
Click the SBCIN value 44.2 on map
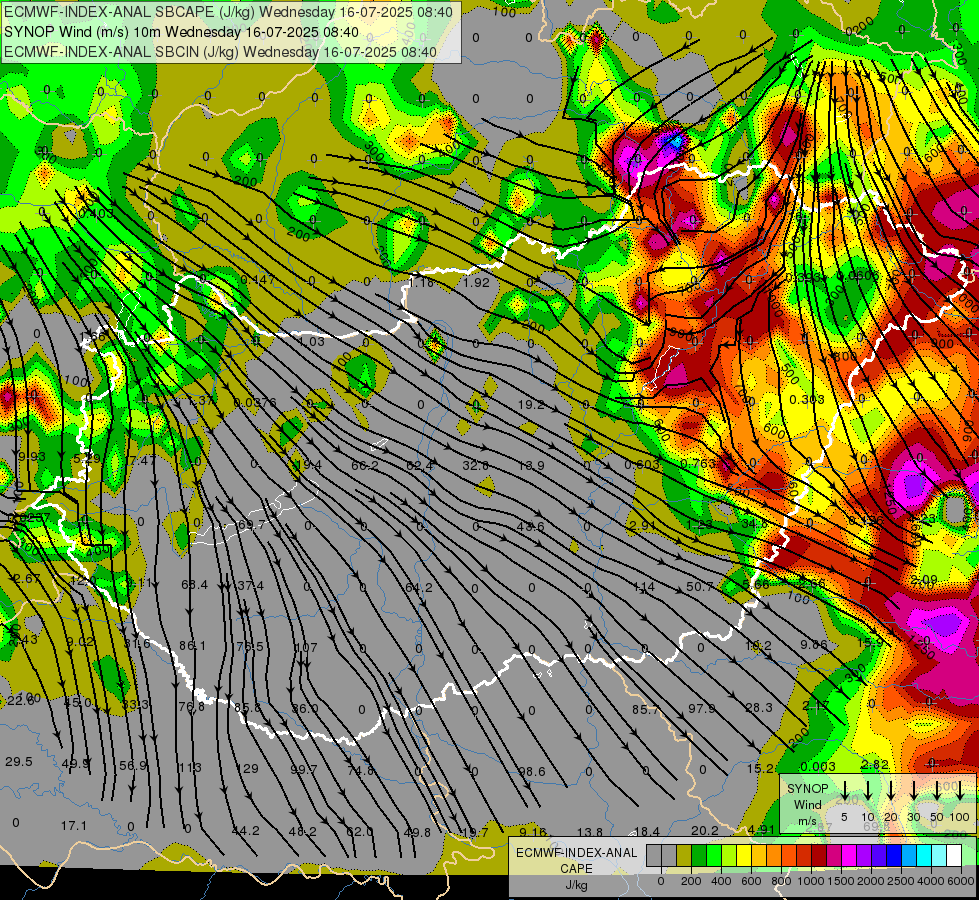pyautogui.click(x=245, y=831)
